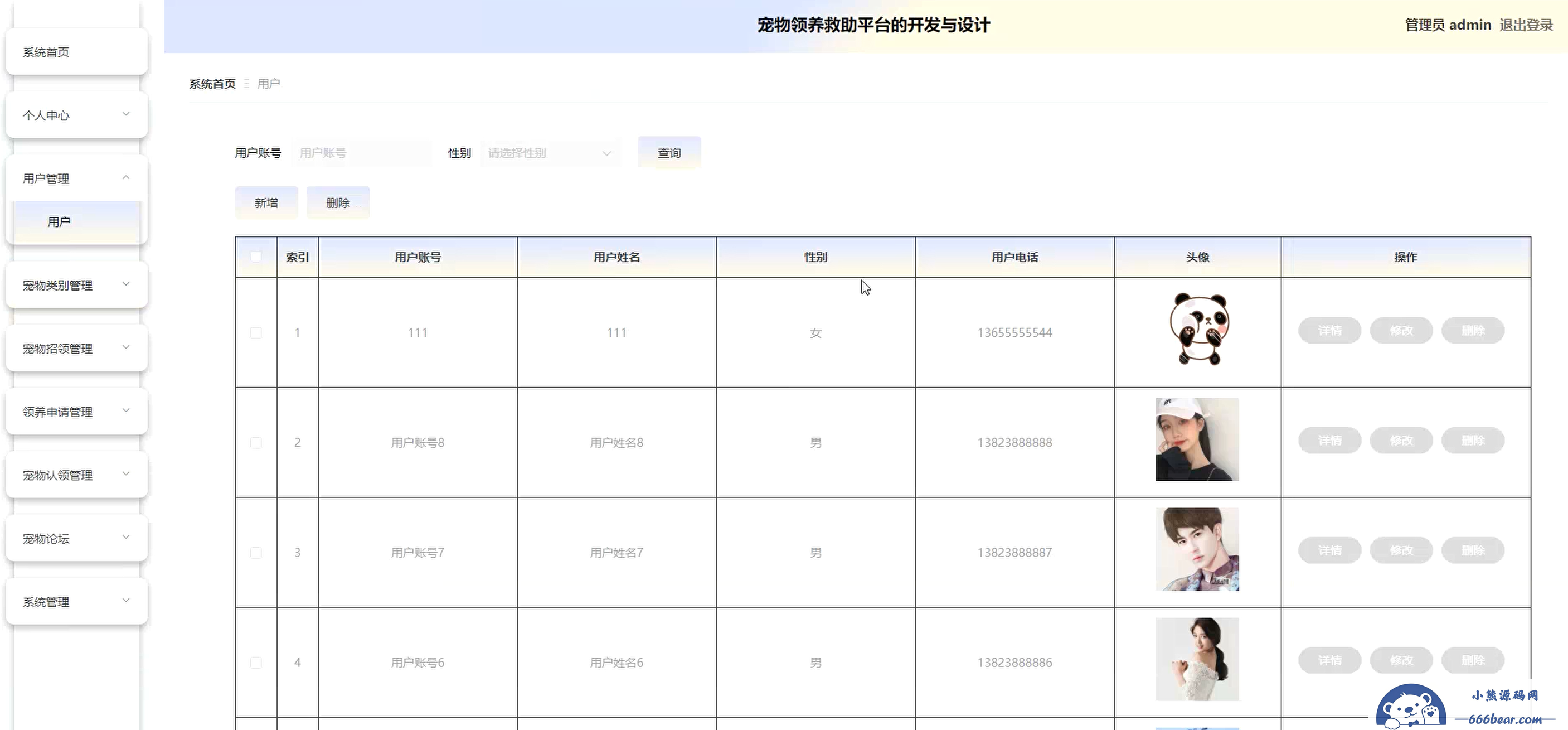Open the 系统首页 sidebar item
The image size is (1568, 730).
(77, 52)
